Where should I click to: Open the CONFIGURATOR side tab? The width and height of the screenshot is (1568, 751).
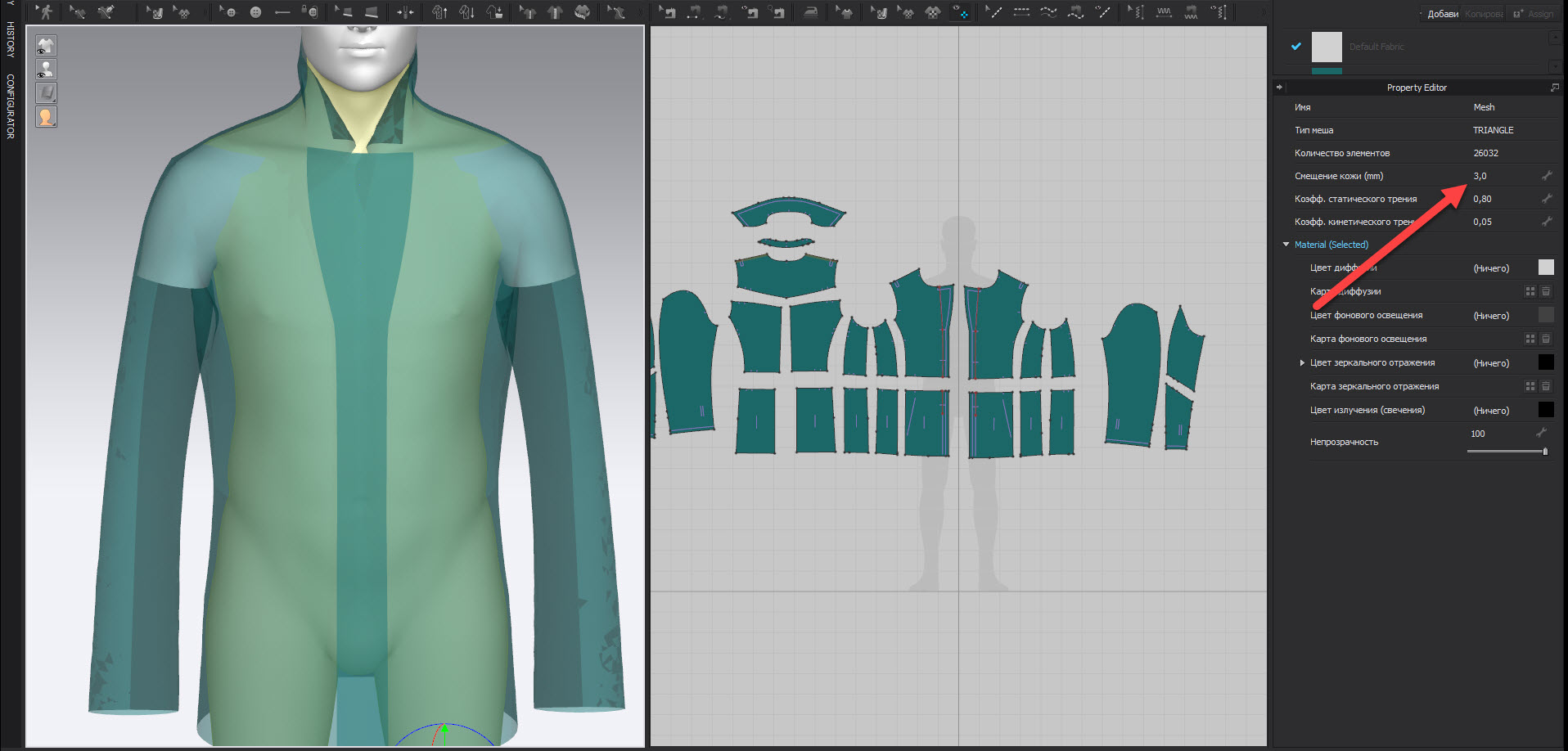(x=11, y=106)
